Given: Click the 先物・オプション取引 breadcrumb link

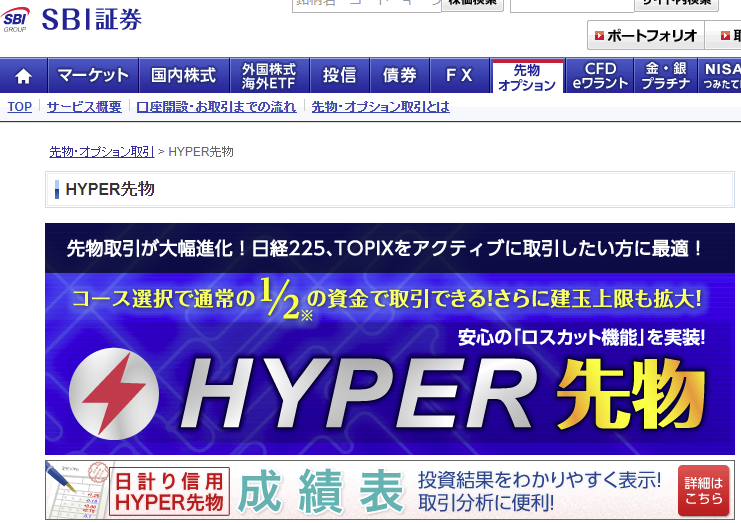Looking at the screenshot, I should tap(102, 152).
